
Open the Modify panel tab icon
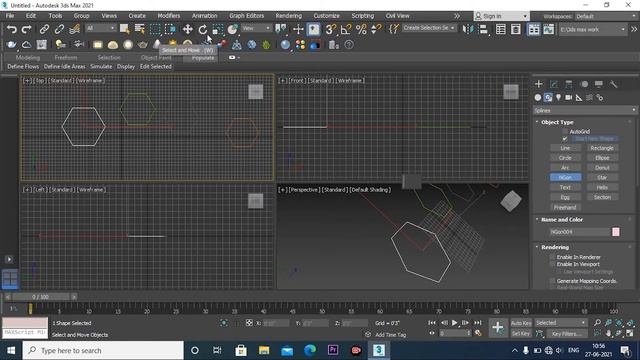(x=554, y=84)
